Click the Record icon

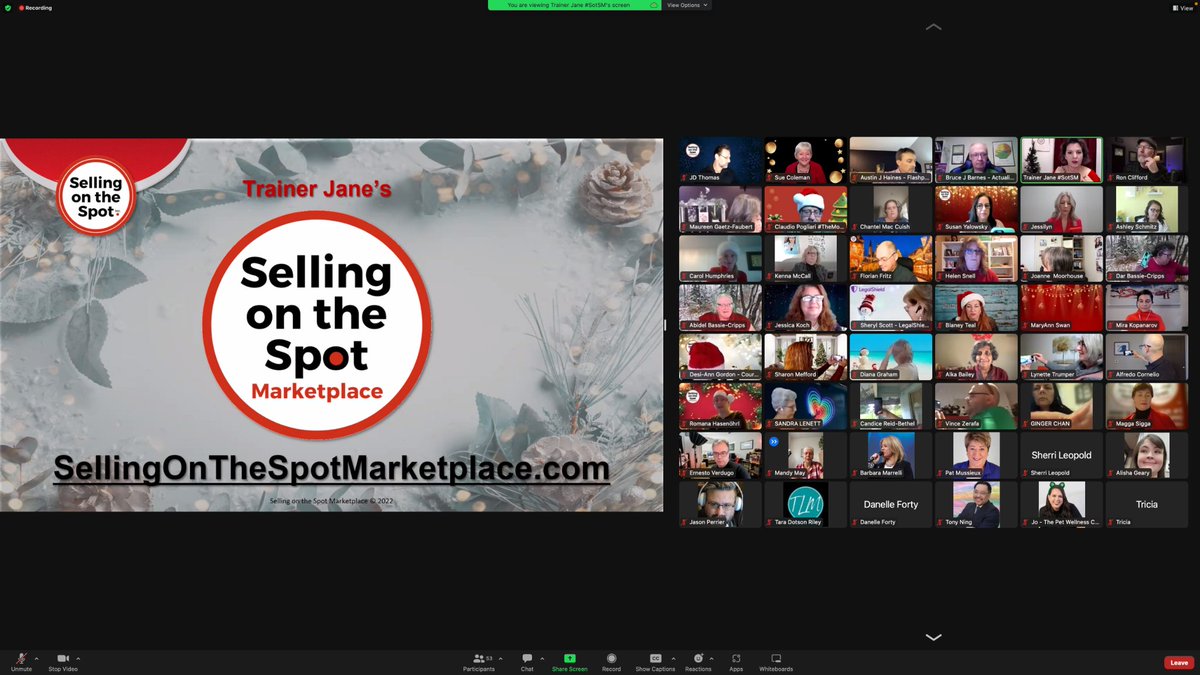click(x=611, y=659)
